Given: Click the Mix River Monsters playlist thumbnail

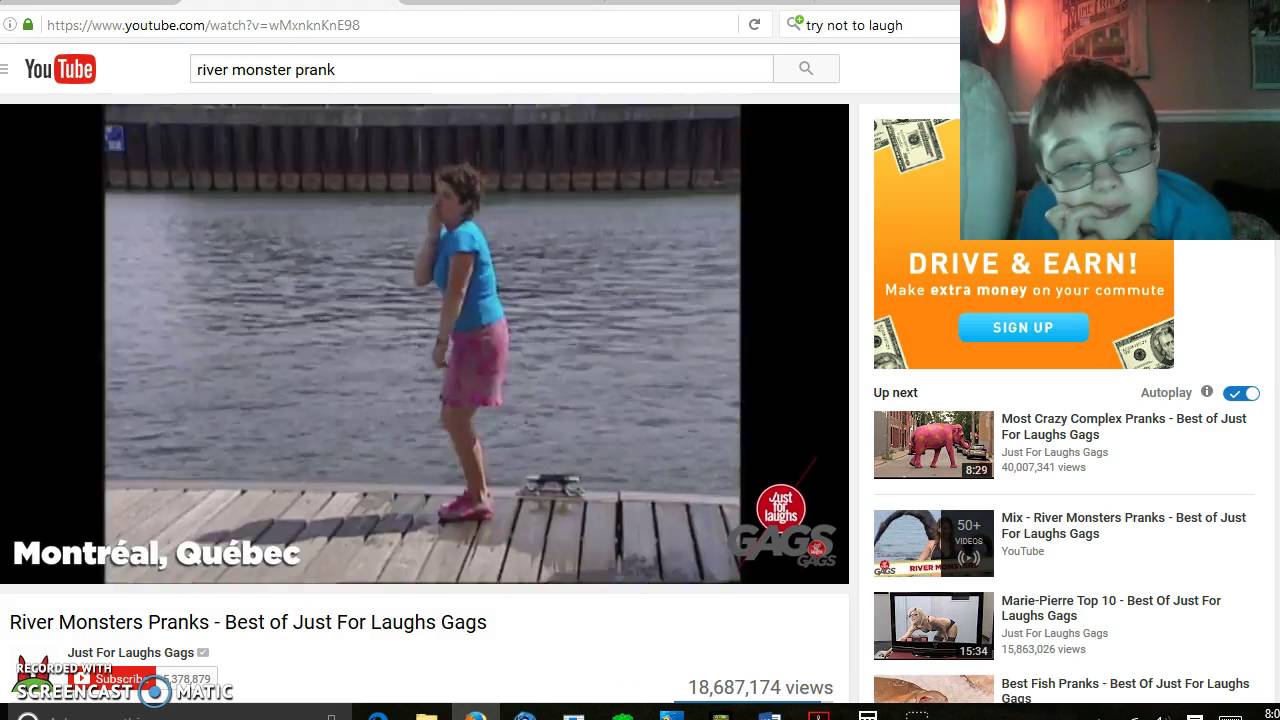Looking at the screenshot, I should coord(934,543).
